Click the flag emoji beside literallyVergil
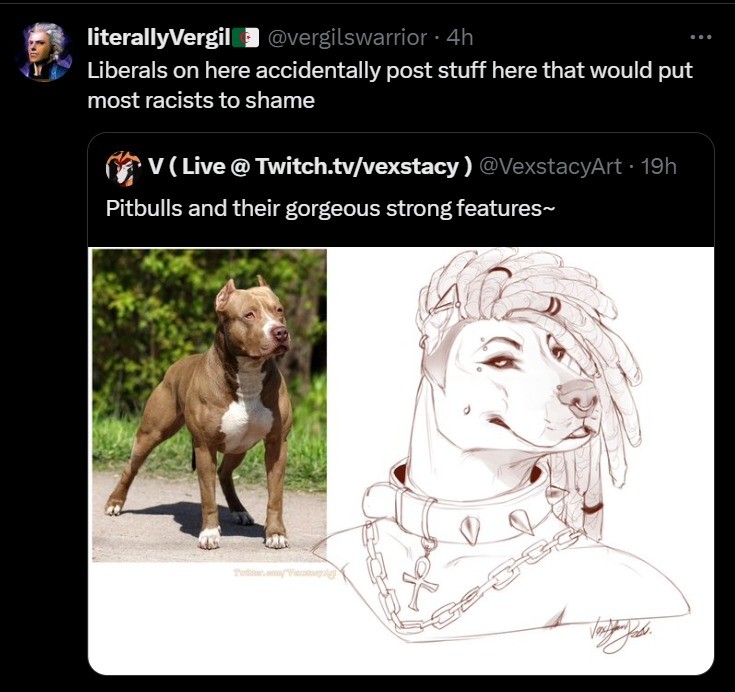 (245, 38)
